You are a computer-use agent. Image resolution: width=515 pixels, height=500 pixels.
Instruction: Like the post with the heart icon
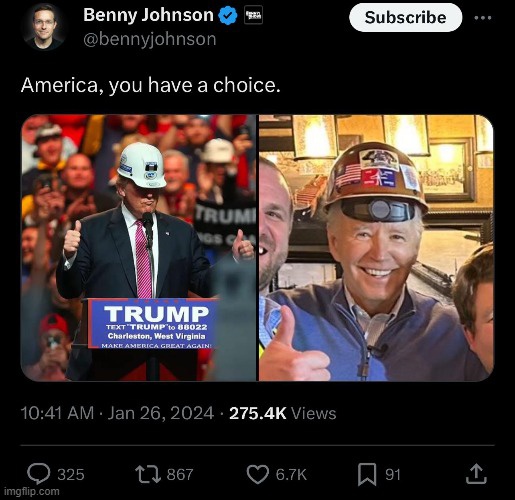258,474
